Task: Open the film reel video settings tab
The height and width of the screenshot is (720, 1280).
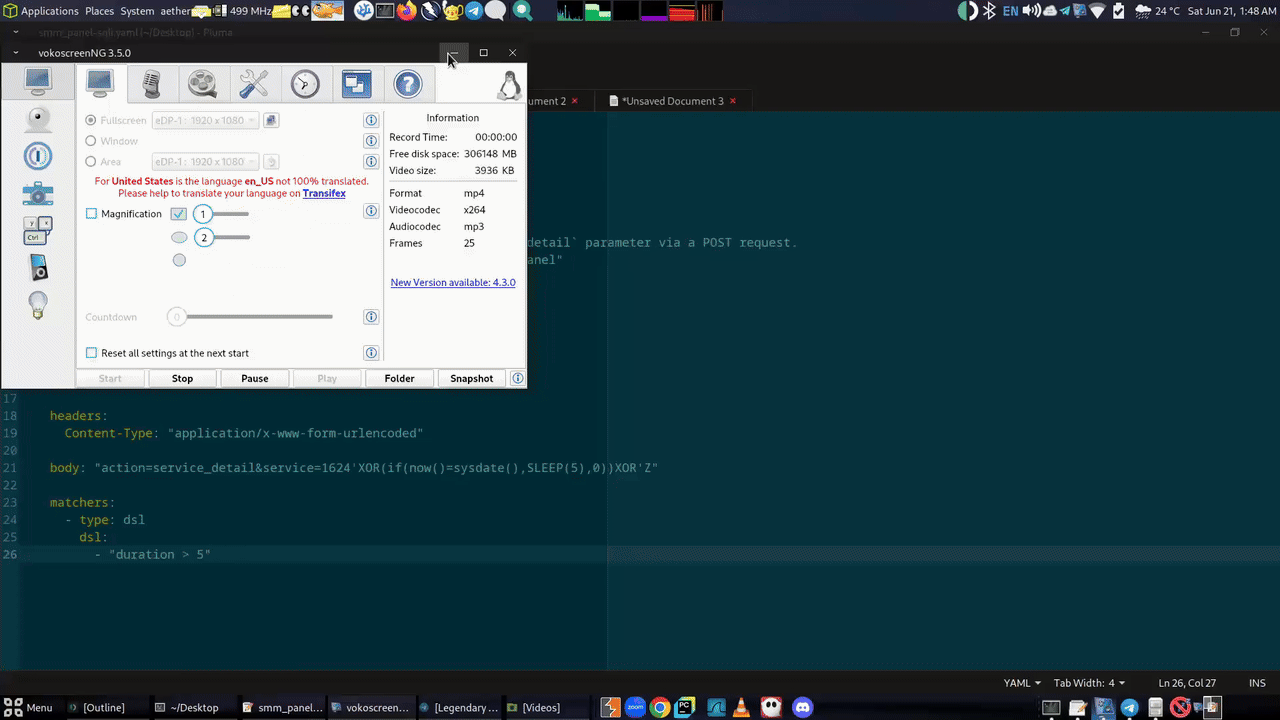Action: tap(203, 84)
